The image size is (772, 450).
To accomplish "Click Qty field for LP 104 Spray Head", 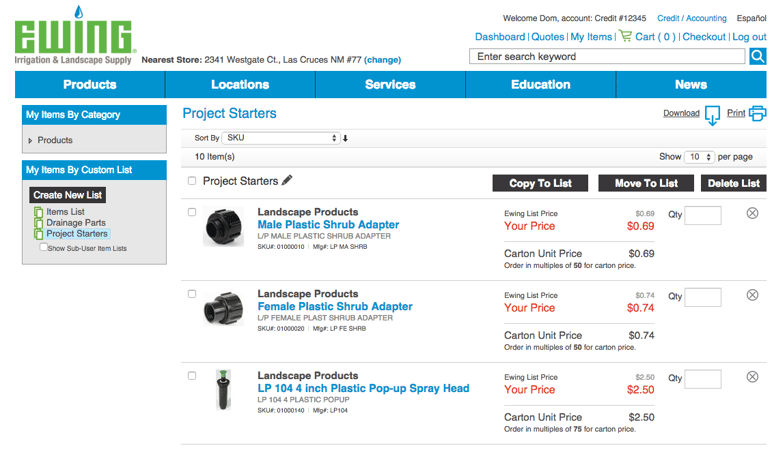I will (703, 379).
